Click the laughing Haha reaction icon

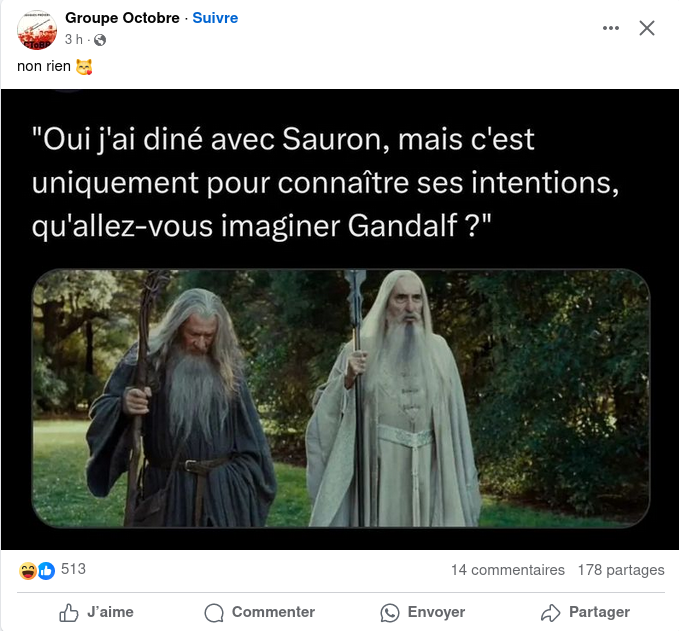coord(28,570)
